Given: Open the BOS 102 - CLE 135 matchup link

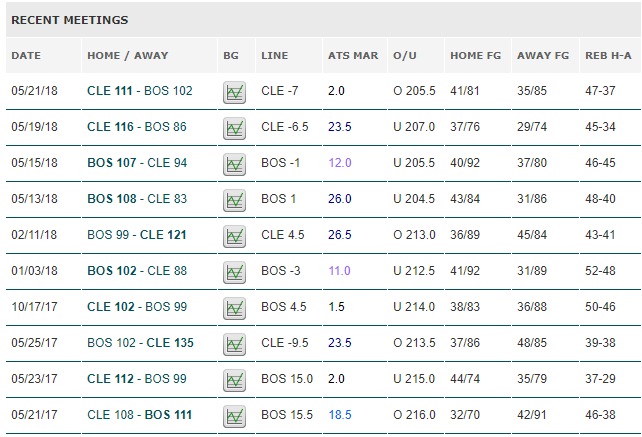Looking at the screenshot, I should click(140, 343).
